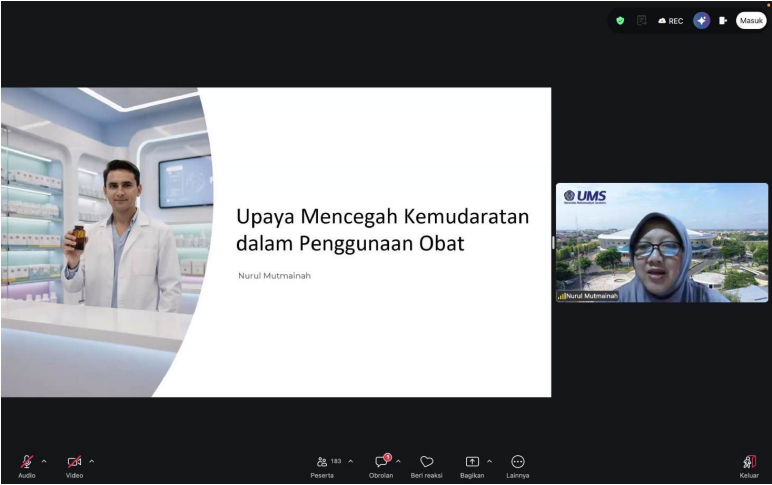Click the Keluar leave meeting button
This screenshot has height=485, width=772.
749,466
